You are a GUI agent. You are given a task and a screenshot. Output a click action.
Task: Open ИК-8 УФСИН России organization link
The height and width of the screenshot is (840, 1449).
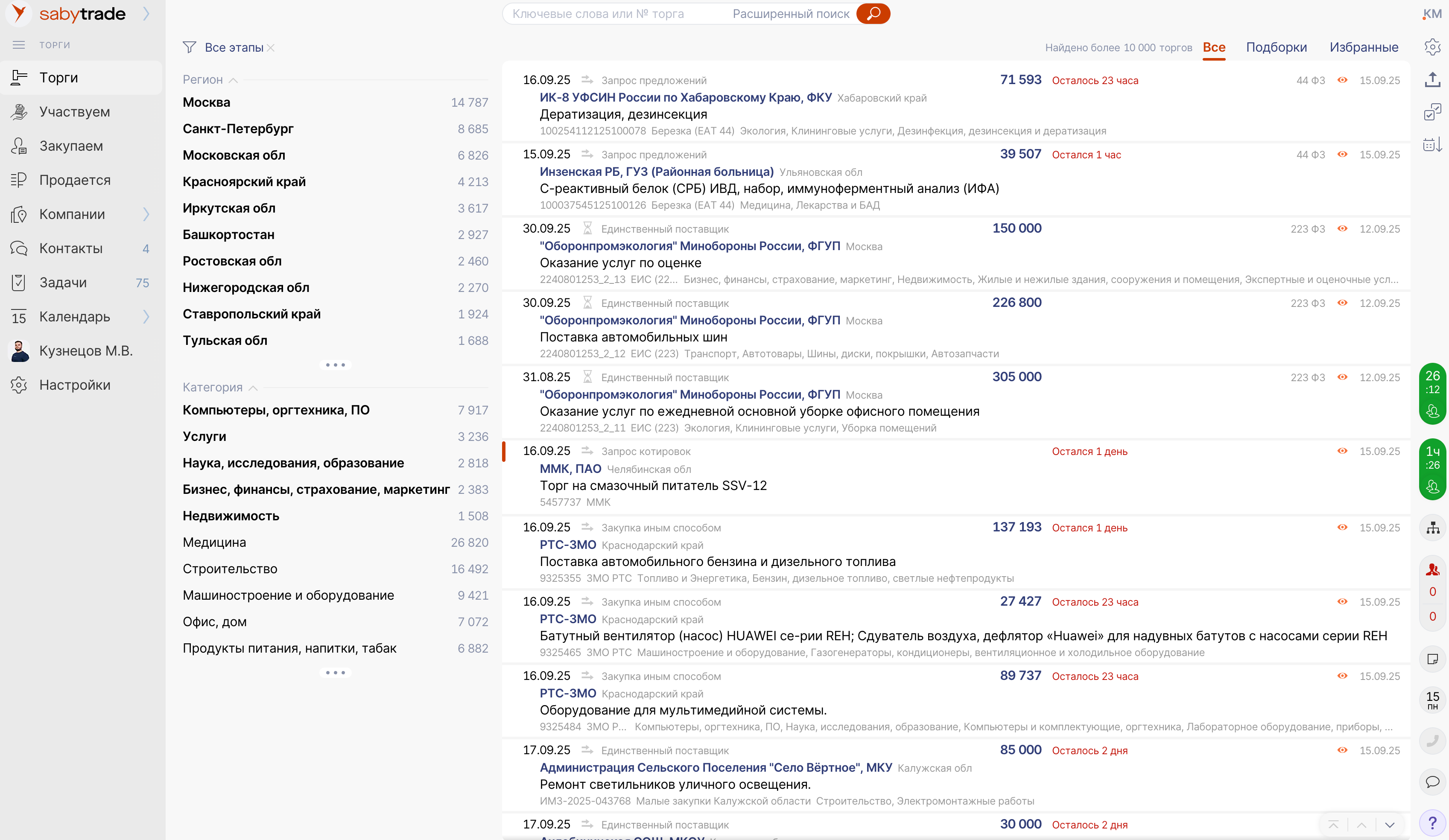tap(685, 97)
